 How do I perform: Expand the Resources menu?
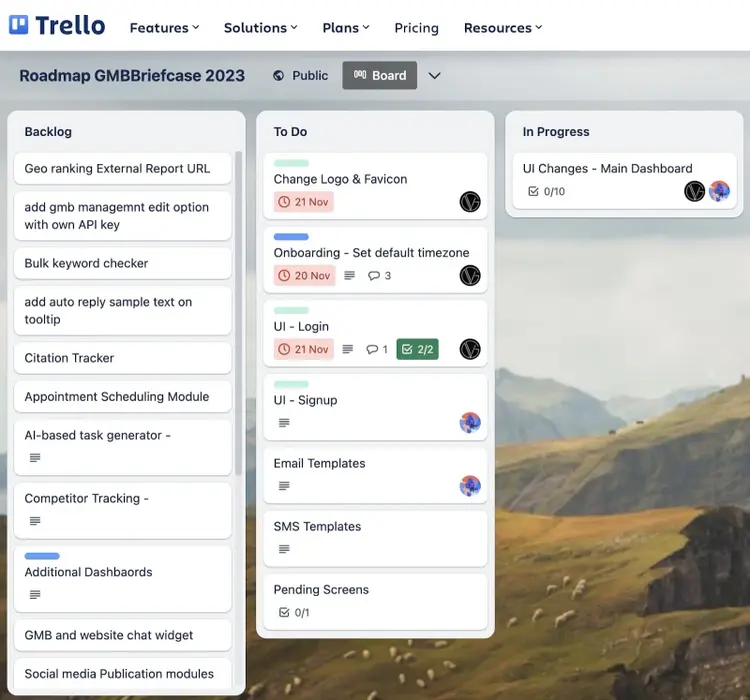(x=503, y=28)
